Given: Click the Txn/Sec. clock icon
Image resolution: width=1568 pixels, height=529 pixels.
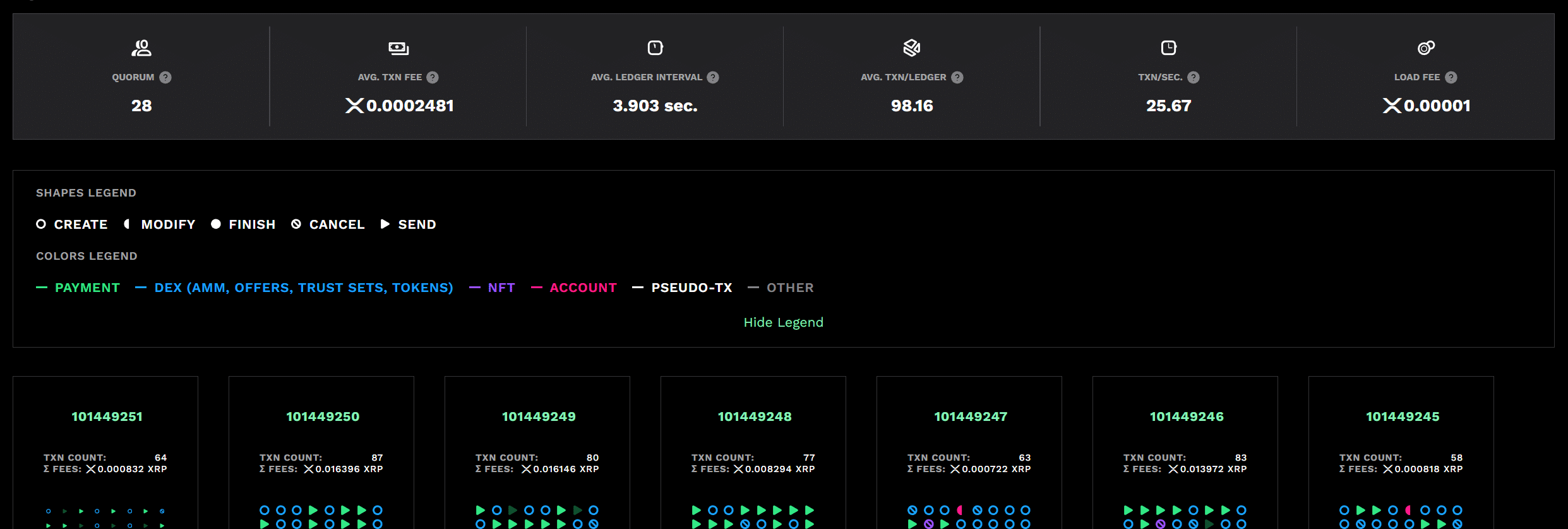Looking at the screenshot, I should (1169, 48).
